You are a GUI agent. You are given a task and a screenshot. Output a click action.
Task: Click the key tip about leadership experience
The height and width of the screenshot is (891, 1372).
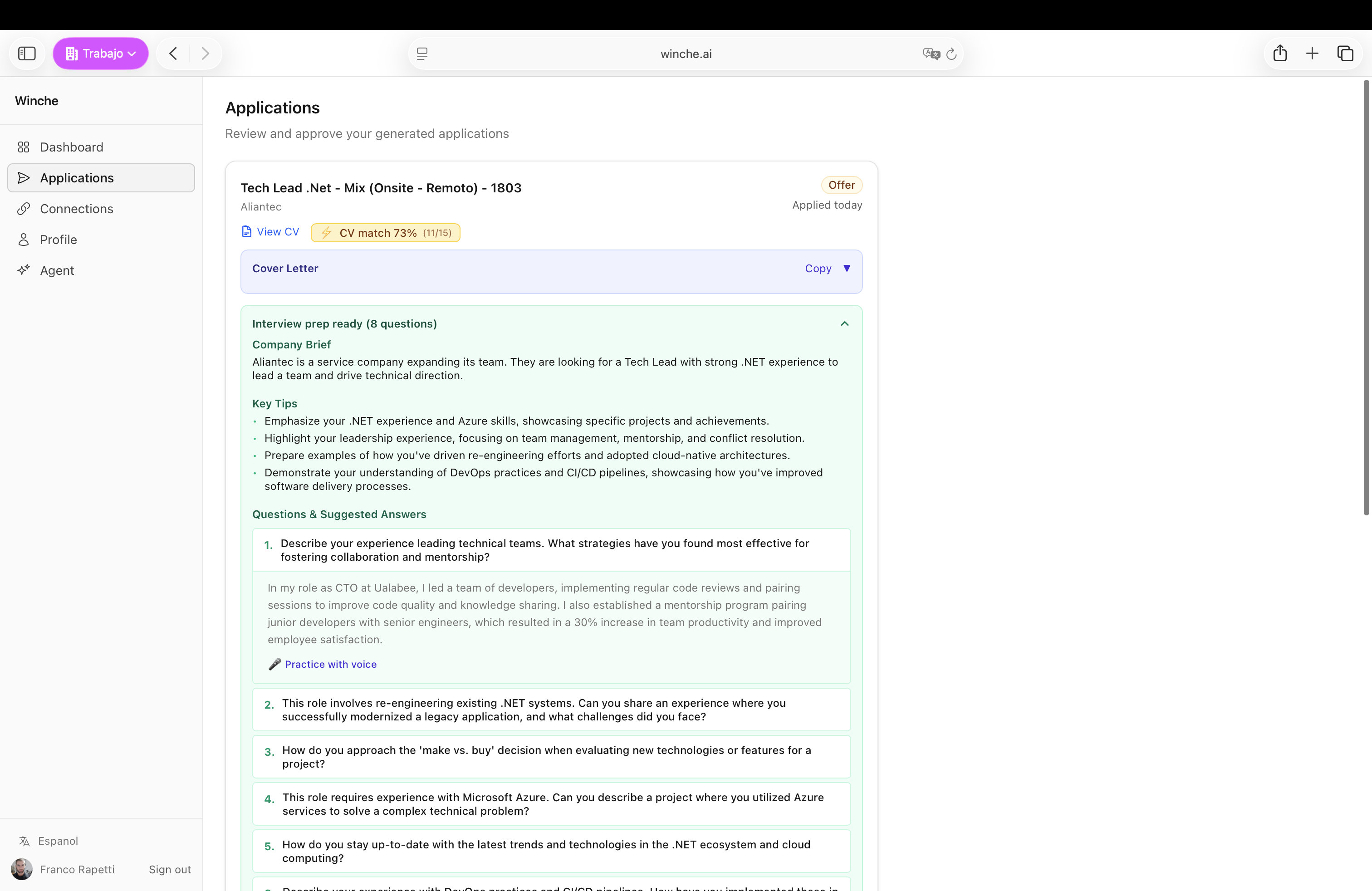[x=534, y=438]
